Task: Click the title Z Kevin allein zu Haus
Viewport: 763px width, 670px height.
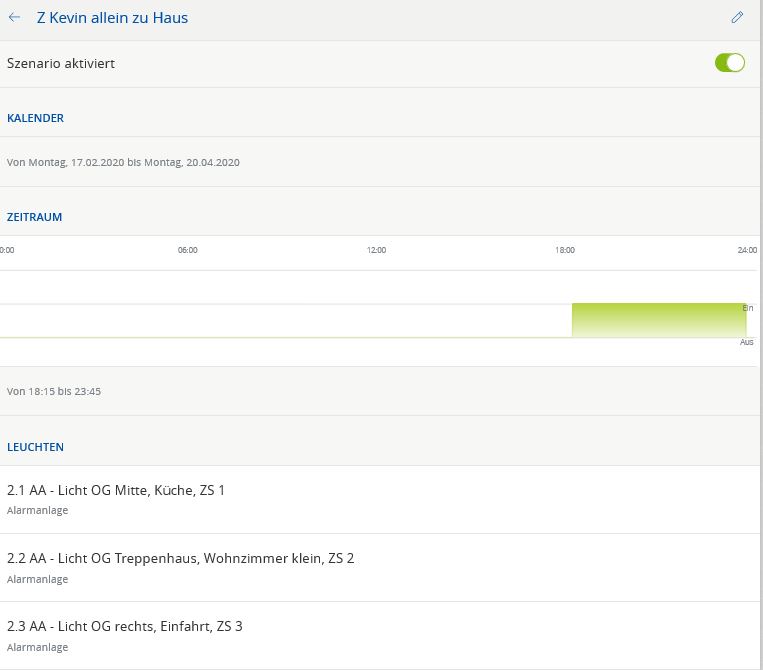Action: (x=112, y=18)
